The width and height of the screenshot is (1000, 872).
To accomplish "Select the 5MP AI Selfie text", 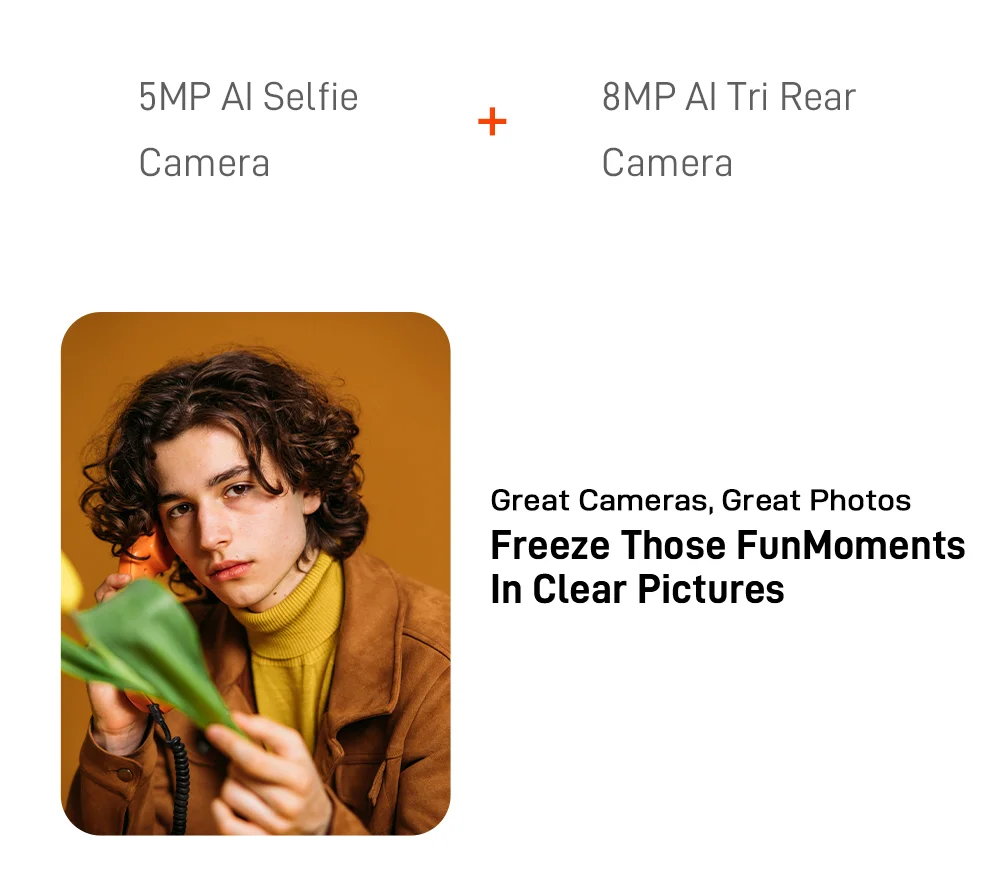I will point(248,97).
